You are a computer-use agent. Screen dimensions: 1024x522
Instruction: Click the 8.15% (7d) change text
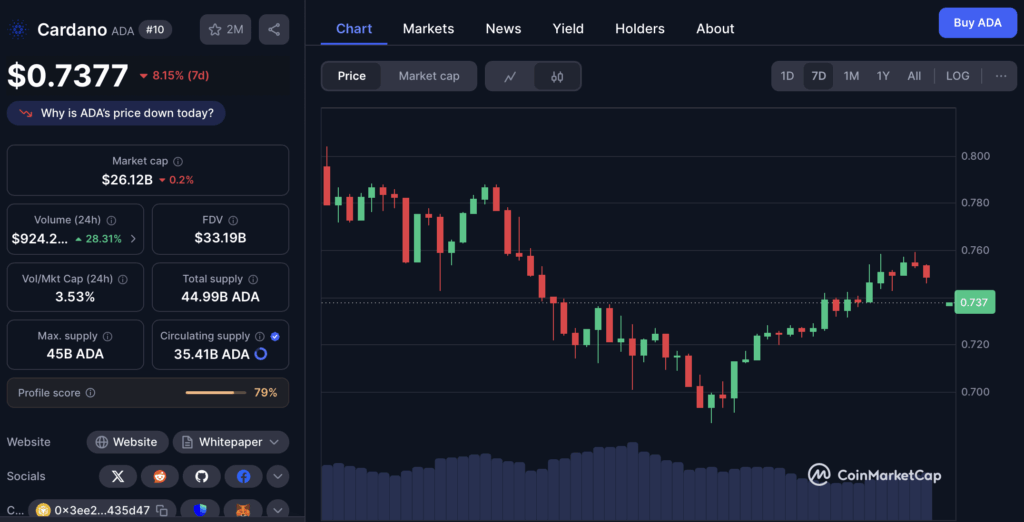coord(180,76)
